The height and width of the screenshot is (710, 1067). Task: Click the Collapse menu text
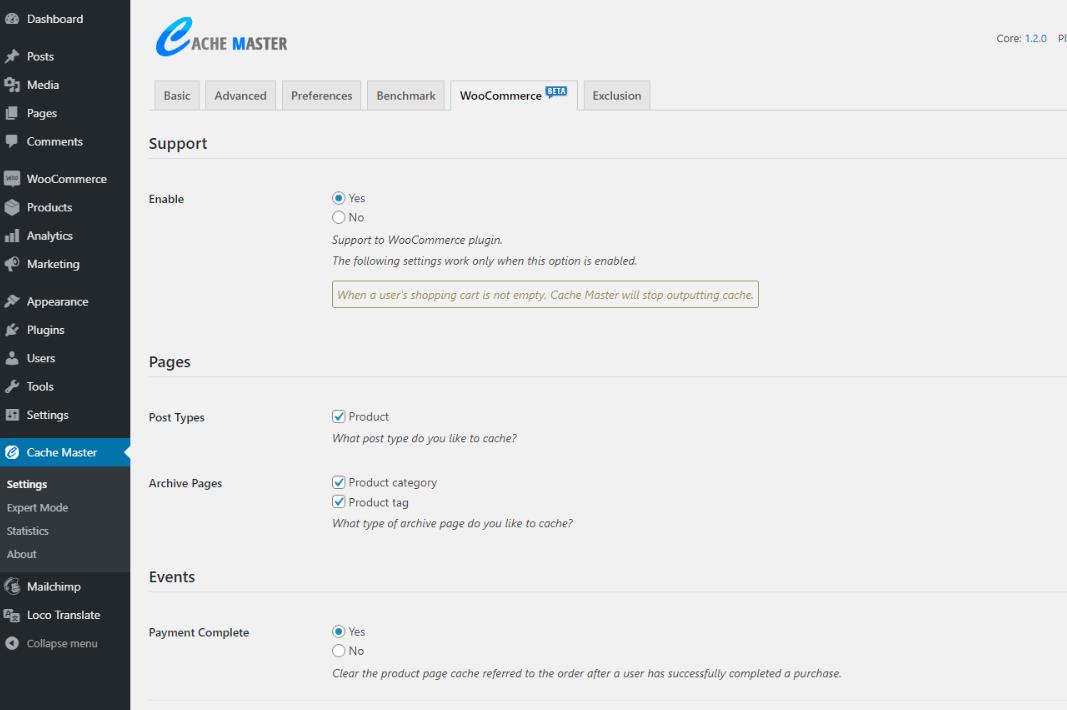click(62, 644)
